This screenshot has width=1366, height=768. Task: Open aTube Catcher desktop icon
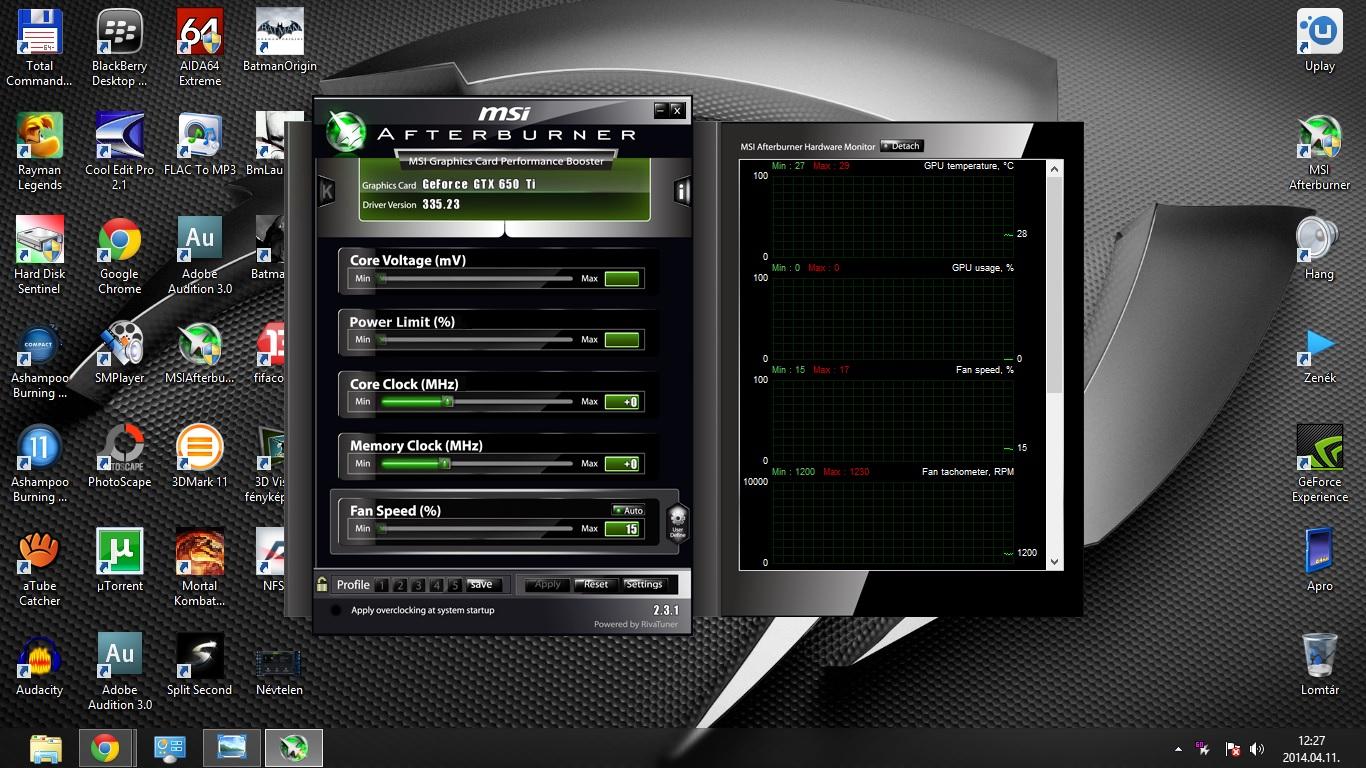pyautogui.click(x=39, y=568)
